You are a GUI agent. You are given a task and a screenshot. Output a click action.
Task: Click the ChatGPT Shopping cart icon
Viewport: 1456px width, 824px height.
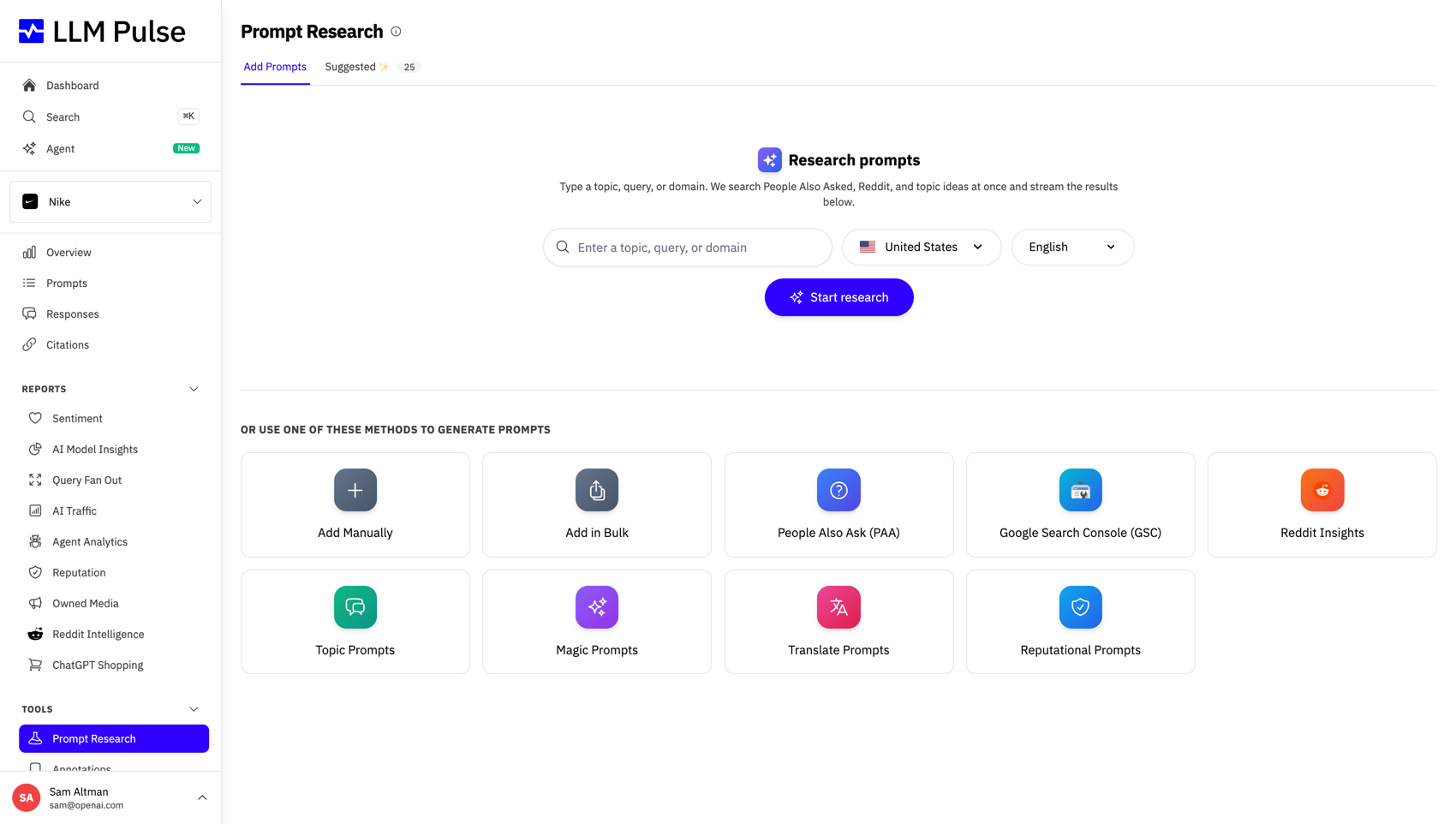coord(35,666)
